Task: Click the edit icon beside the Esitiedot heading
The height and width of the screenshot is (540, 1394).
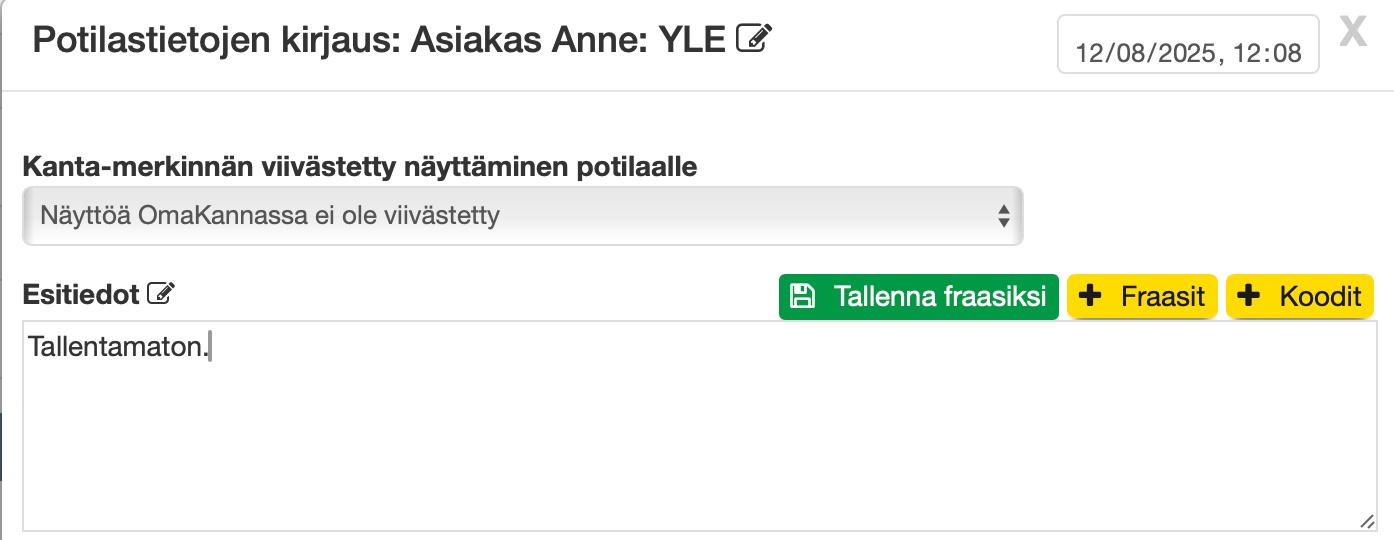Action: (x=160, y=293)
